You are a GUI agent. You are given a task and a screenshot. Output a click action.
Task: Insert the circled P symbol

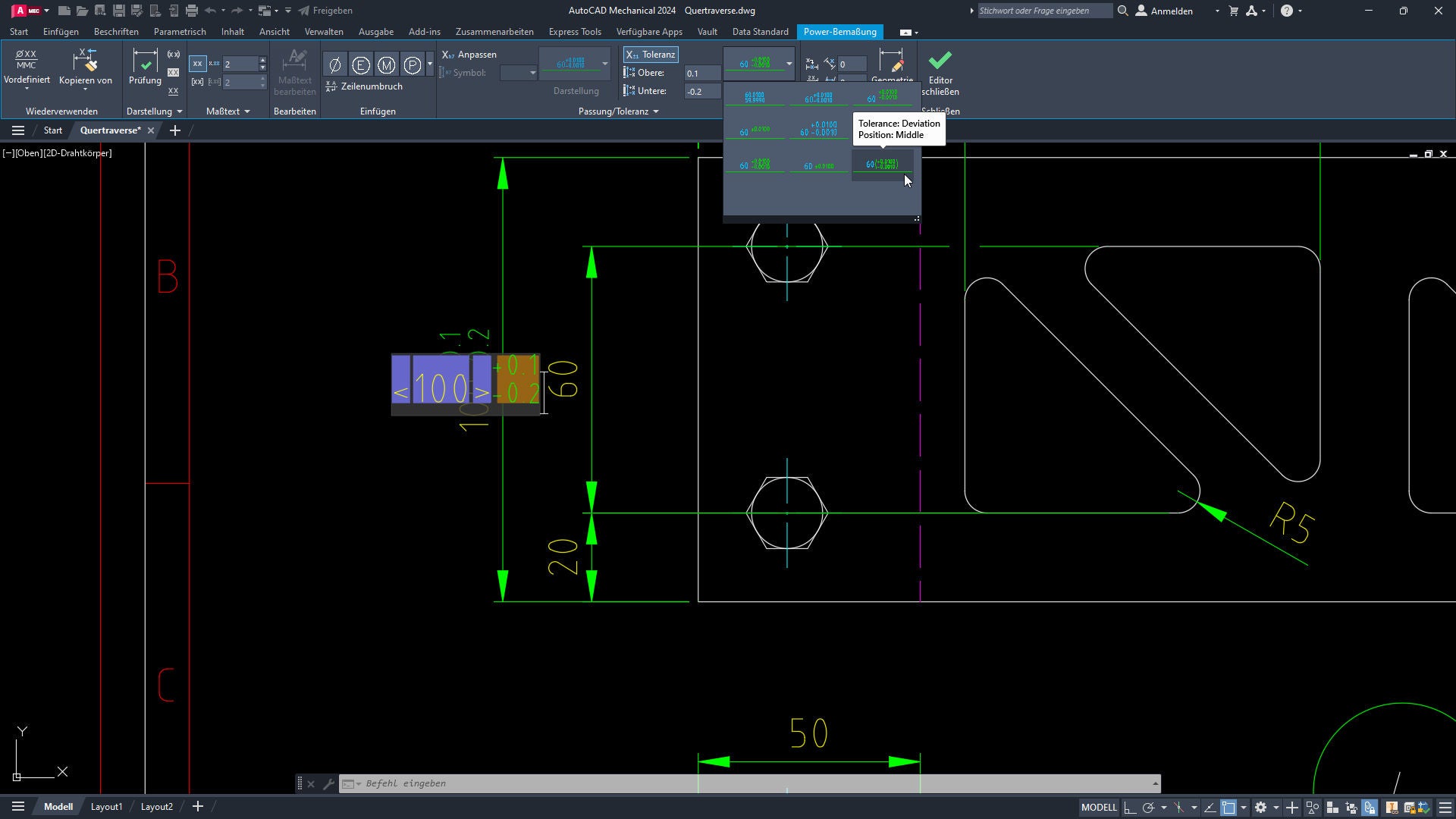pyautogui.click(x=412, y=65)
